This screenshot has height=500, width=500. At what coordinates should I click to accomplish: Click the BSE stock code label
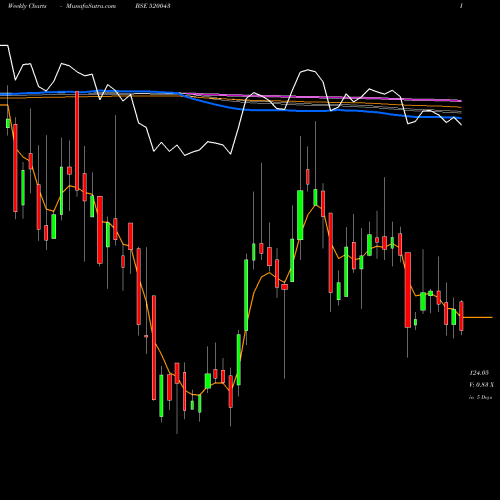tap(153, 6)
